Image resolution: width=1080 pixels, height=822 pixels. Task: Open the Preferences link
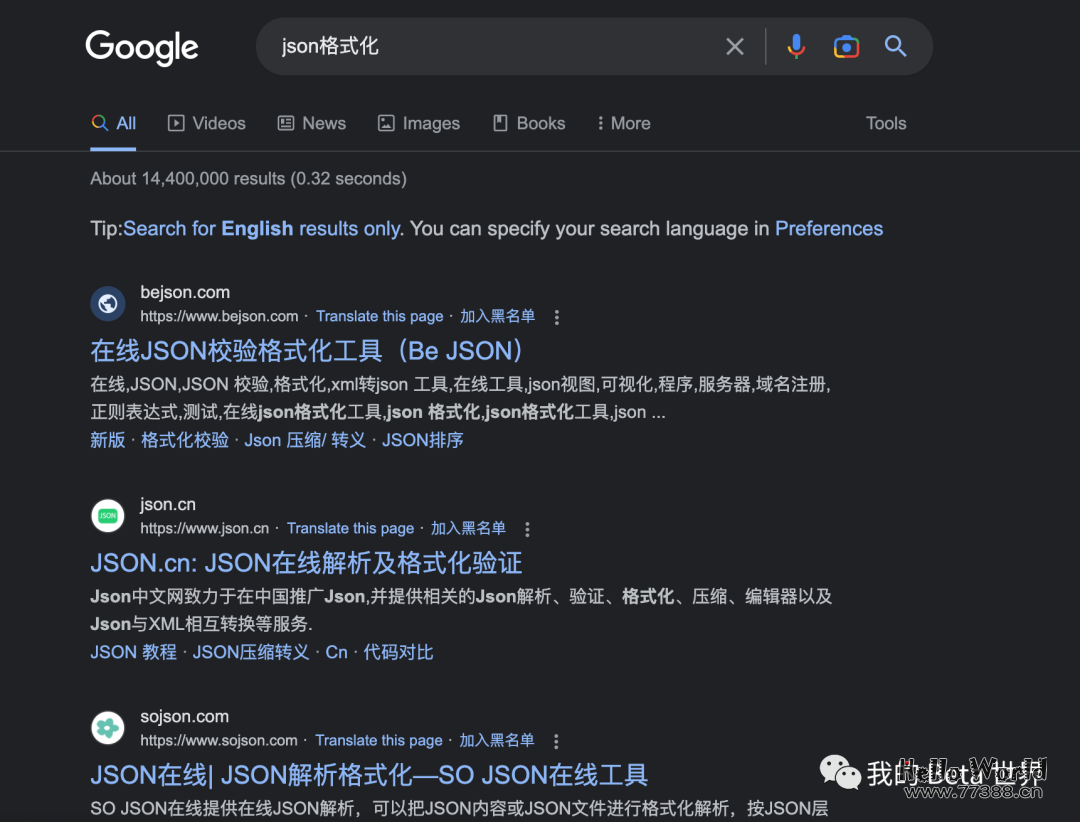tap(829, 228)
